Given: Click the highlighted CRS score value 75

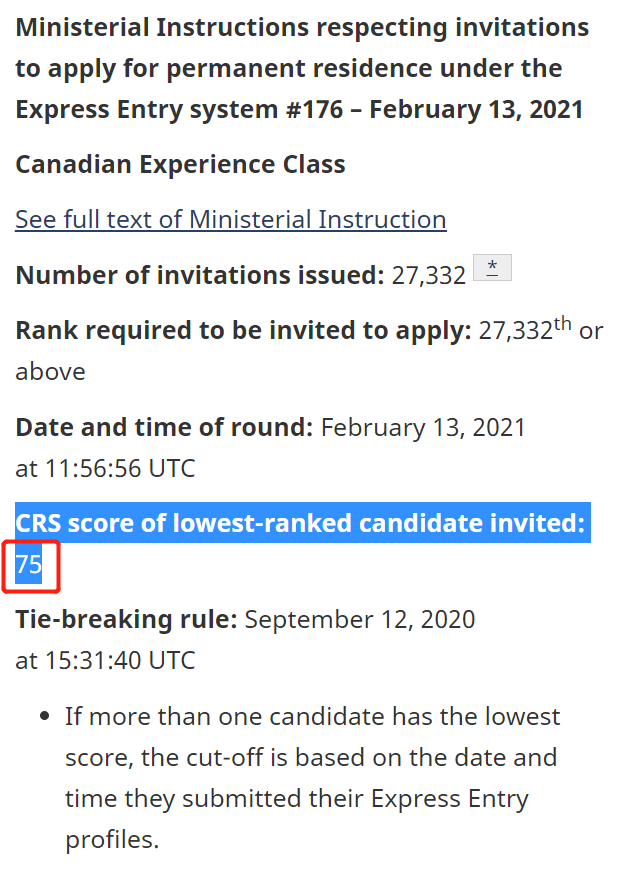Looking at the screenshot, I should pos(29,564).
